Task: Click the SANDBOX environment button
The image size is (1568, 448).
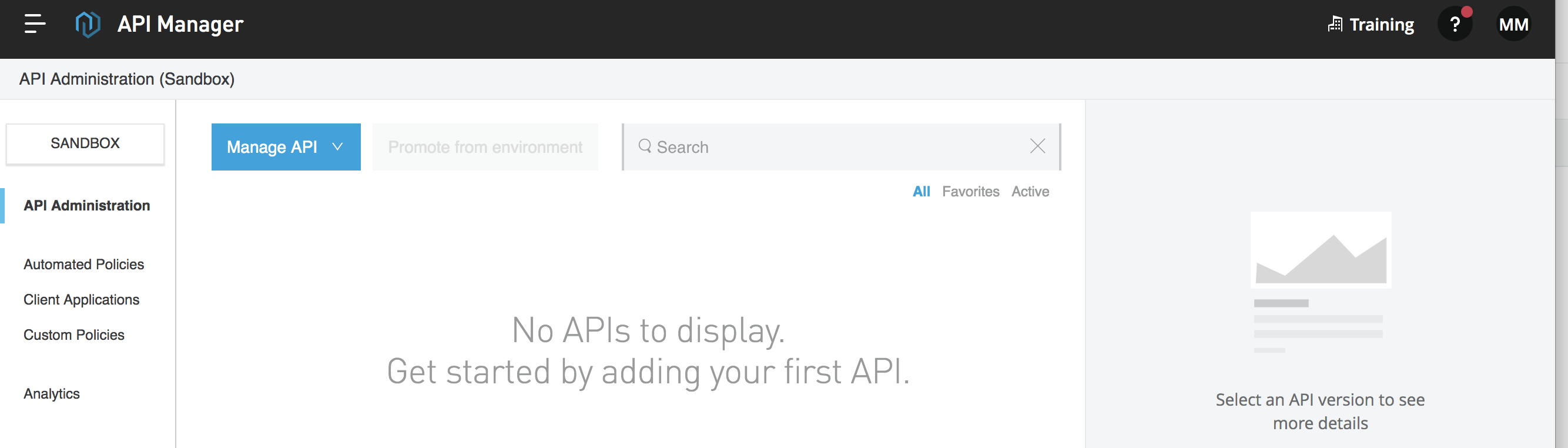Action: coord(85,143)
